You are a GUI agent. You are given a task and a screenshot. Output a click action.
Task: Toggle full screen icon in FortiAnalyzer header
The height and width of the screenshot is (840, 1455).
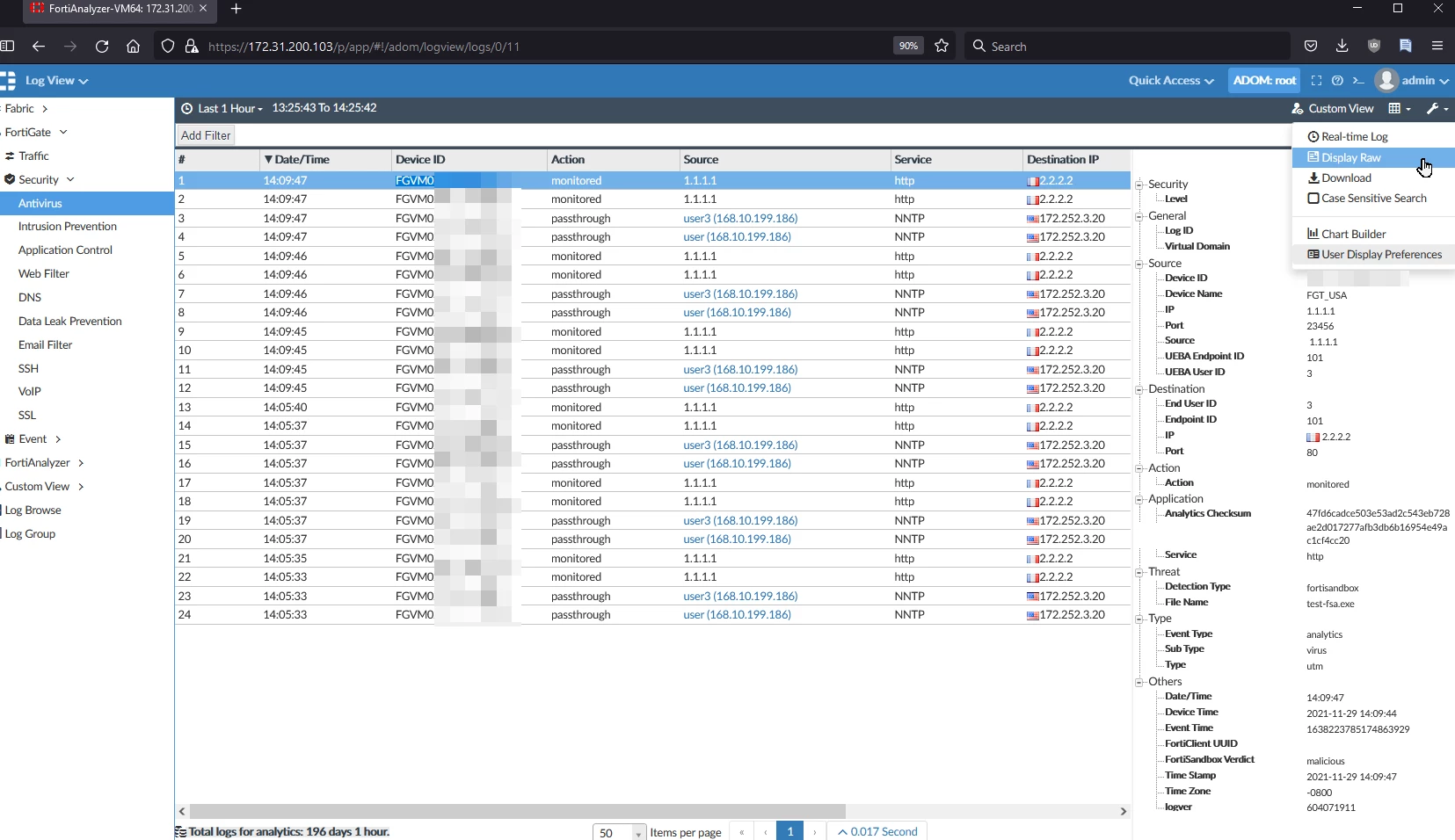[1316, 81]
